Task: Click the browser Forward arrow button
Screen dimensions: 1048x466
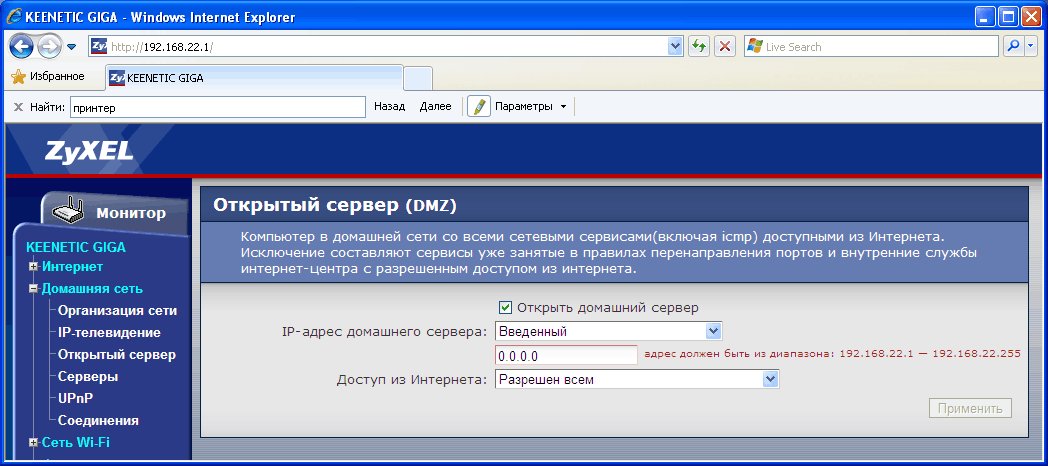Action: 49,46
